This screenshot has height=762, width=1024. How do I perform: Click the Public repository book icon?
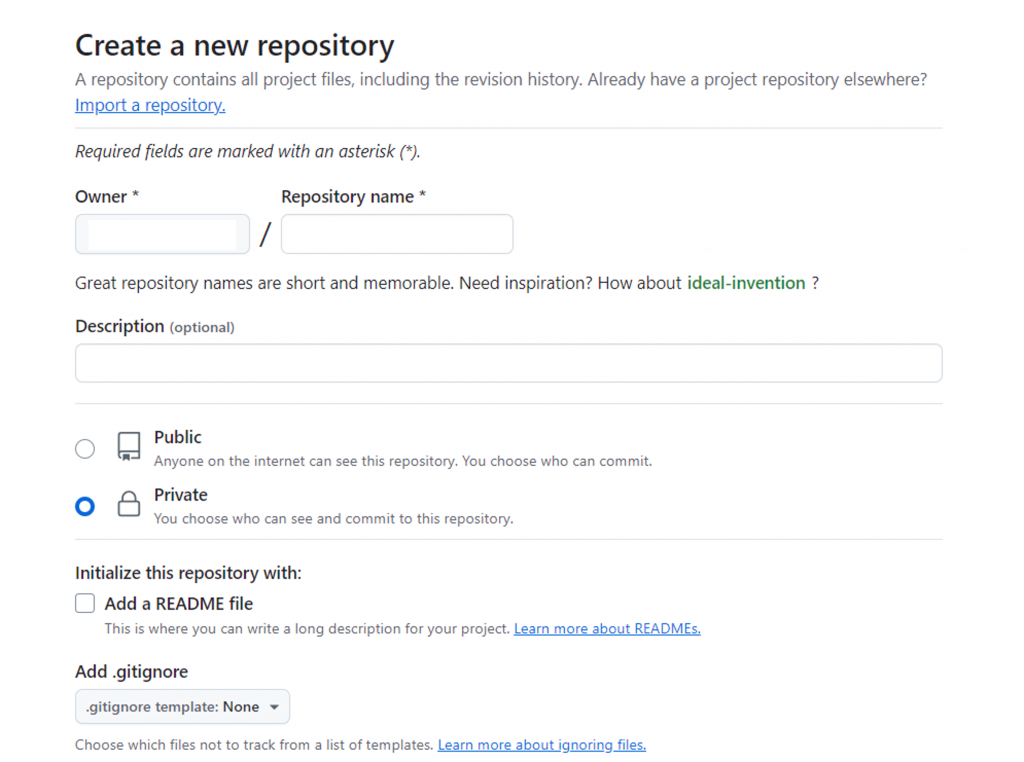coord(129,447)
